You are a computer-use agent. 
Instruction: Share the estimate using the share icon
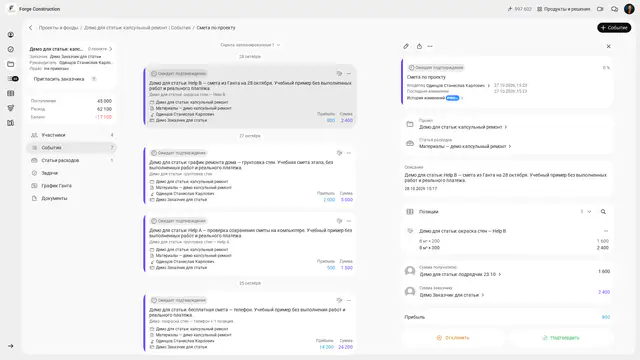419,47
